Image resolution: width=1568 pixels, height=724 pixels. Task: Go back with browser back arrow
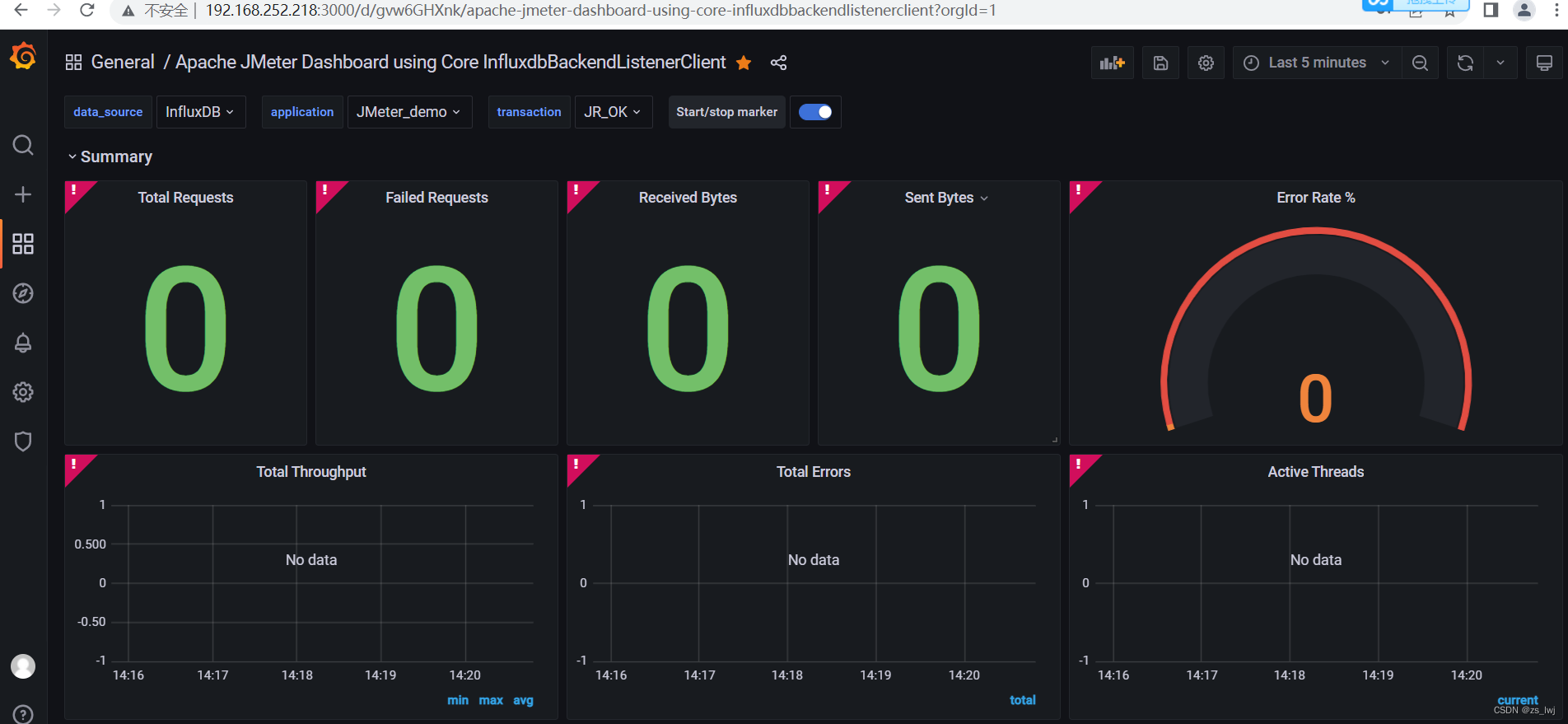pos(21,11)
